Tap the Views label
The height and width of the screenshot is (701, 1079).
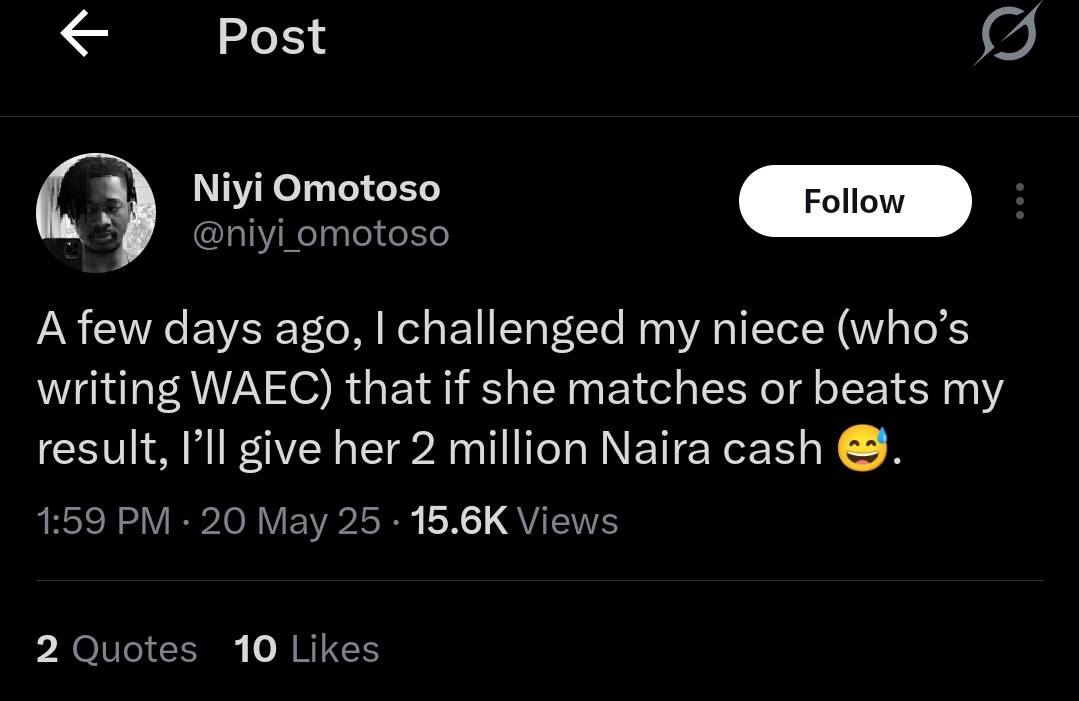click(569, 521)
